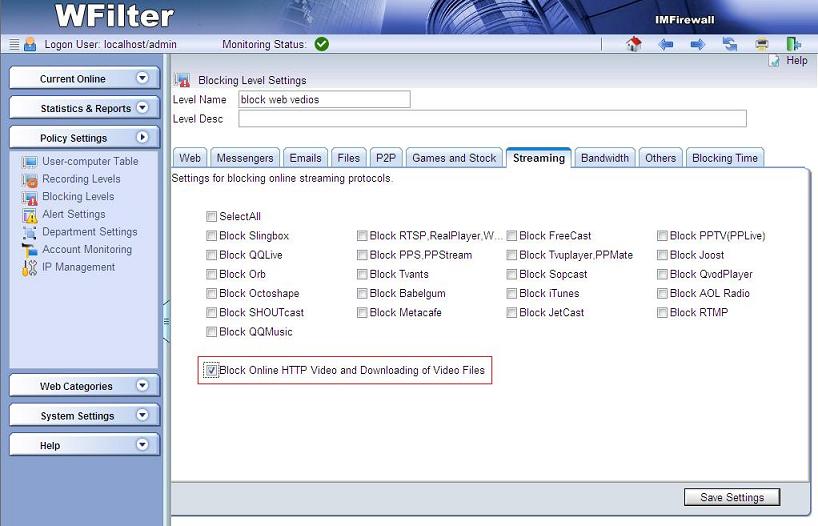Uncheck Block Online HTTP Video checkbox
Viewport: 818px width, 526px height.
[x=211, y=370]
